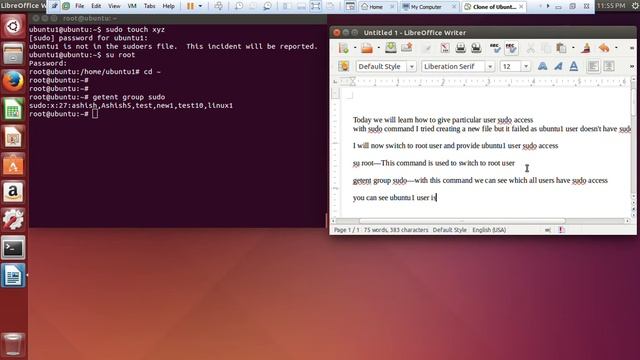Open LibreOffice Impress from launcher
The image size is (640, 360).
pos(13,137)
